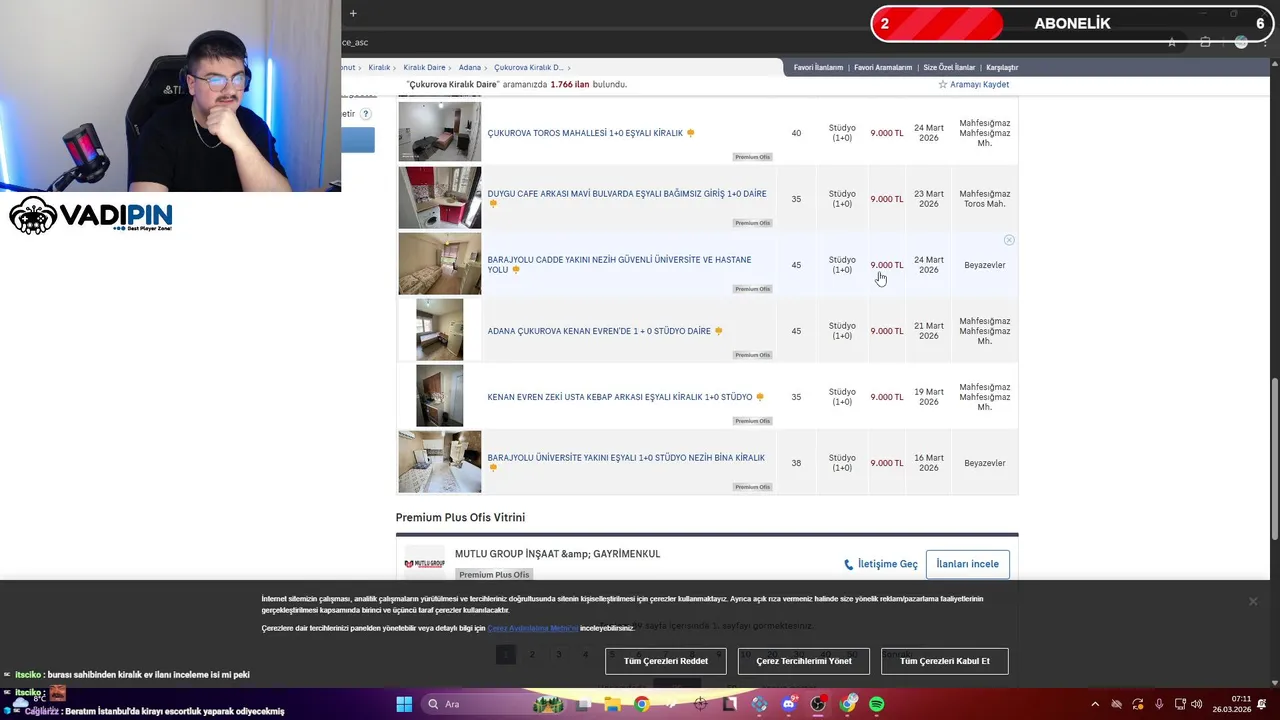
Task: Click İlanları İncele button
Action: click(x=967, y=564)
